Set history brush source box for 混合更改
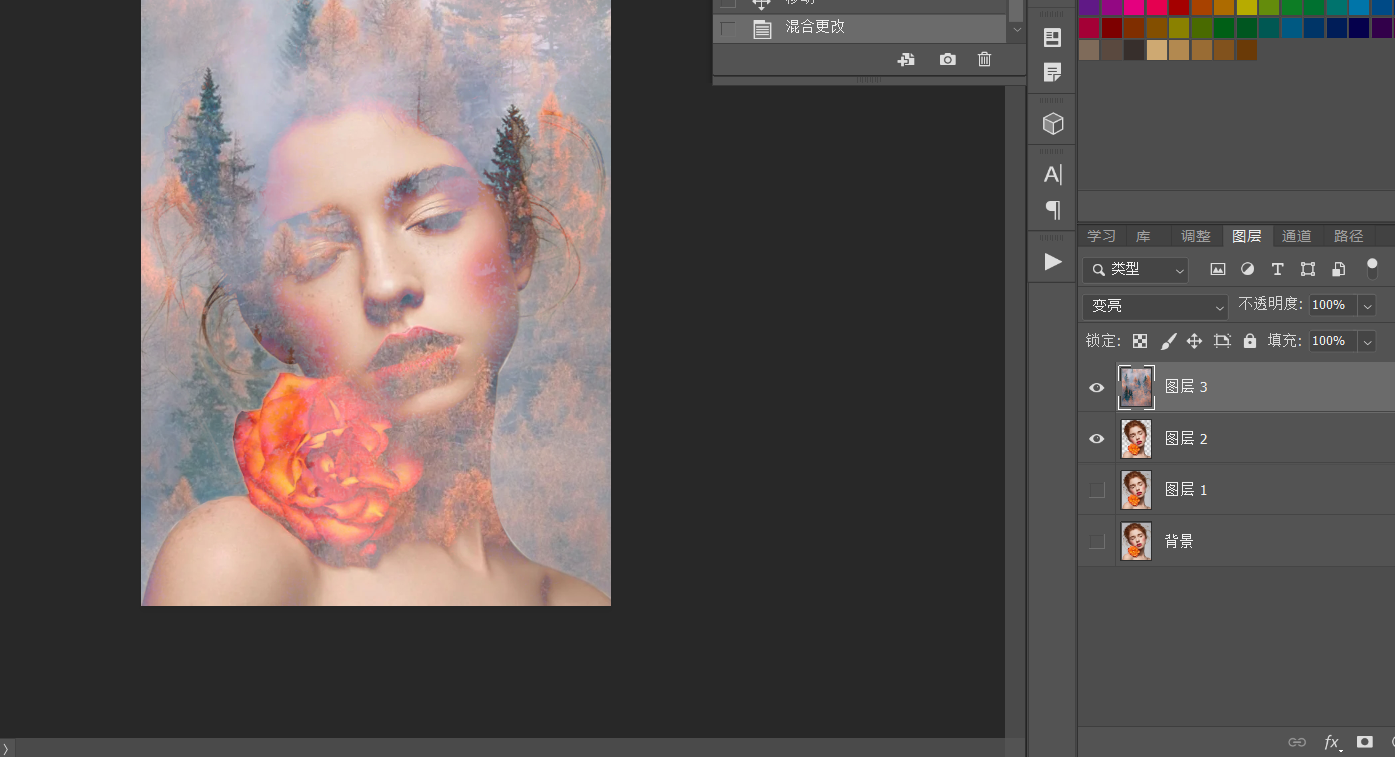This screenshot has width=1395, height=757. [x=728, y=29]
